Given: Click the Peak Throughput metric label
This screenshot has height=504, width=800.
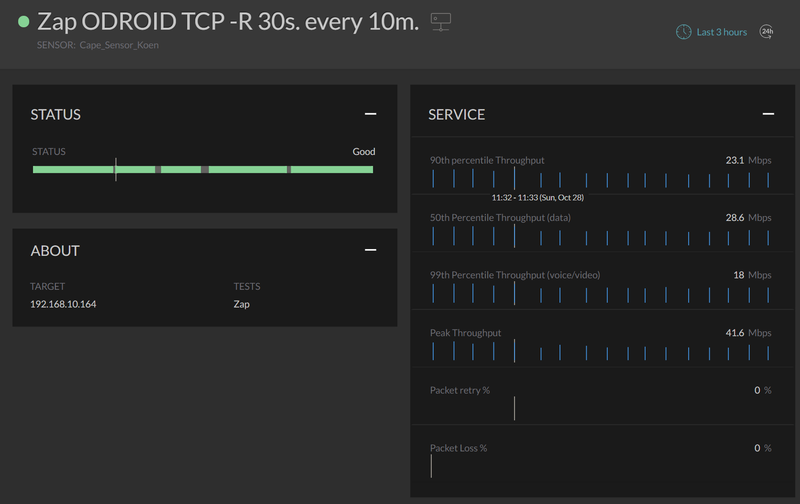Looking at the screenshot, I should 465,333.
